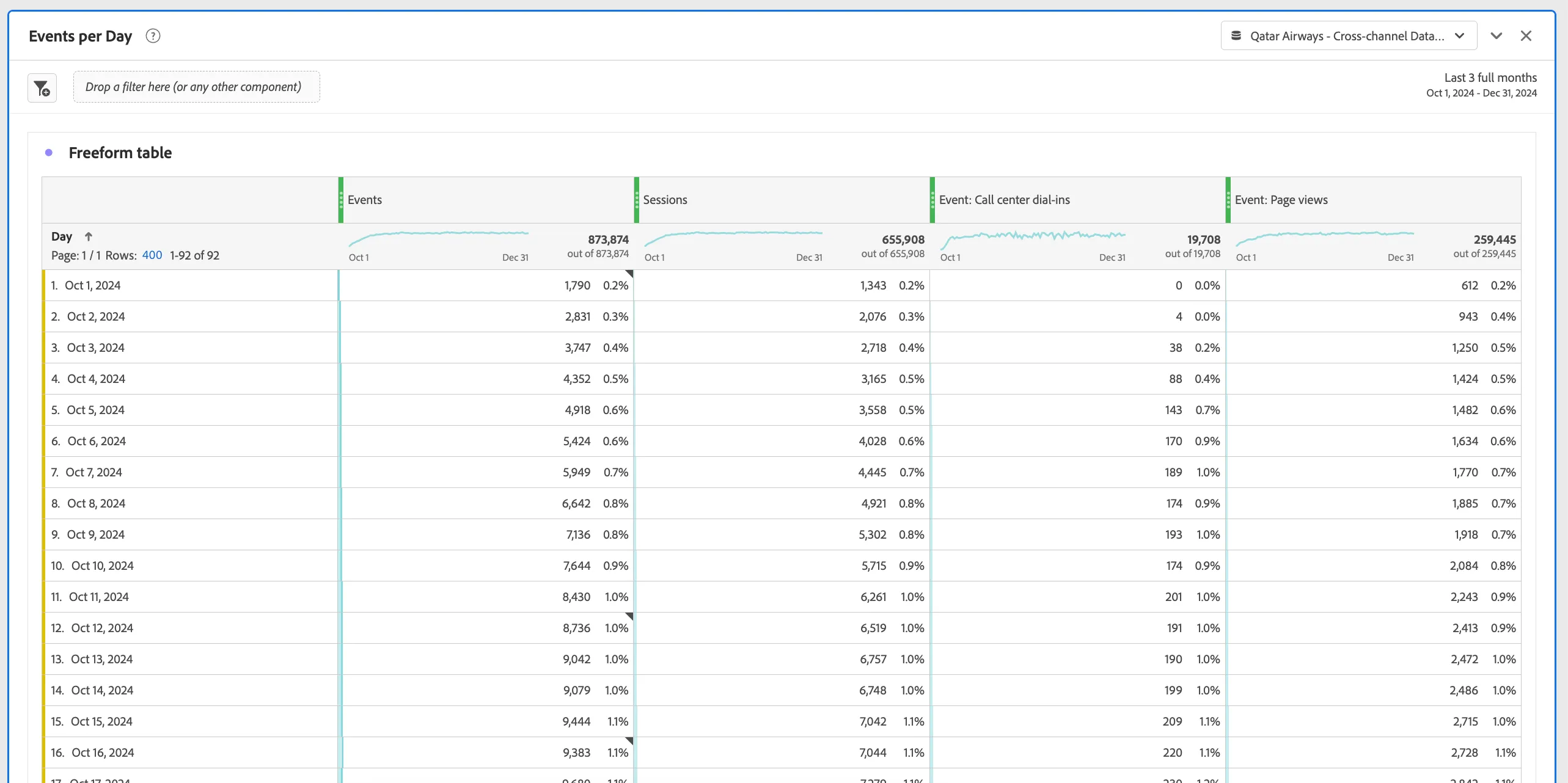Viewport: 1568px width, 783px height.
Task: Click the Events value 9,444 for Oct 15
Action: point(576,721)
